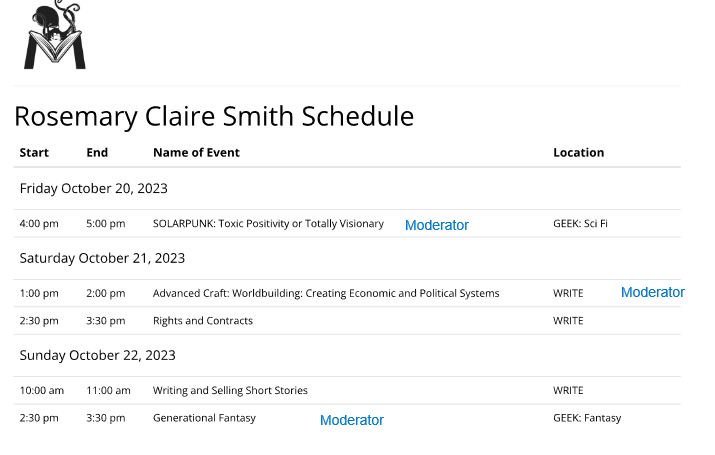
Task: Select the GEEK: Fantasy location
Action: (587, 418)
